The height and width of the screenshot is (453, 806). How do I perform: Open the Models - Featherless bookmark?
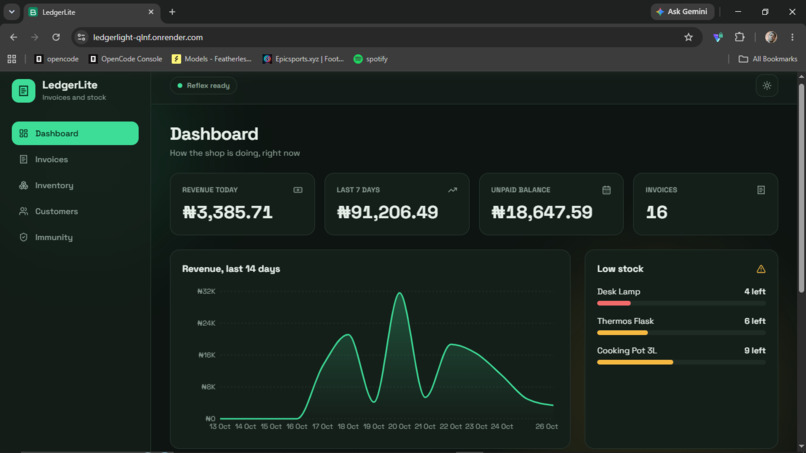point(212,59)
